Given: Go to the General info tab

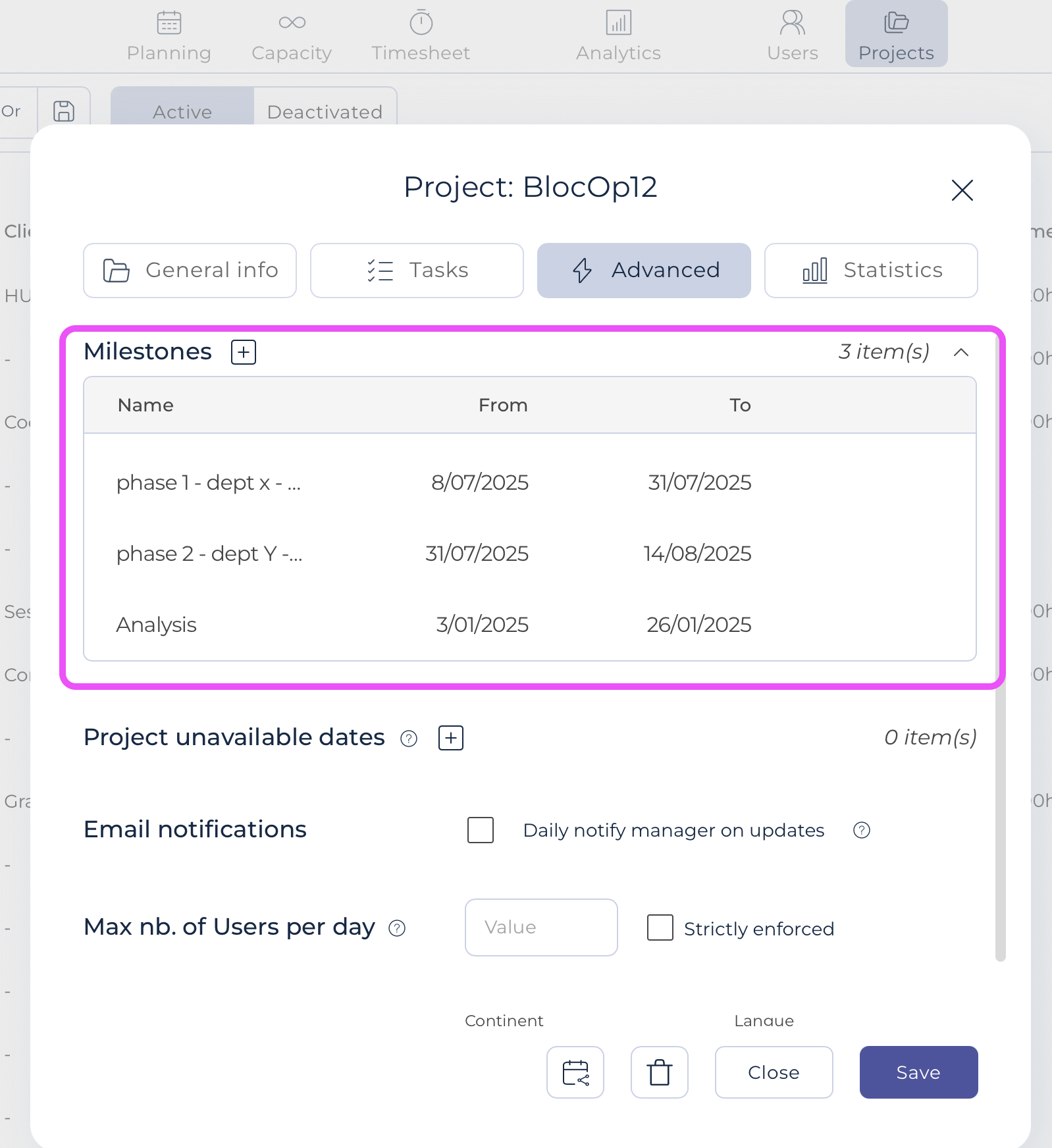Looking at the screenshot, I should click(x=190, y=271).
